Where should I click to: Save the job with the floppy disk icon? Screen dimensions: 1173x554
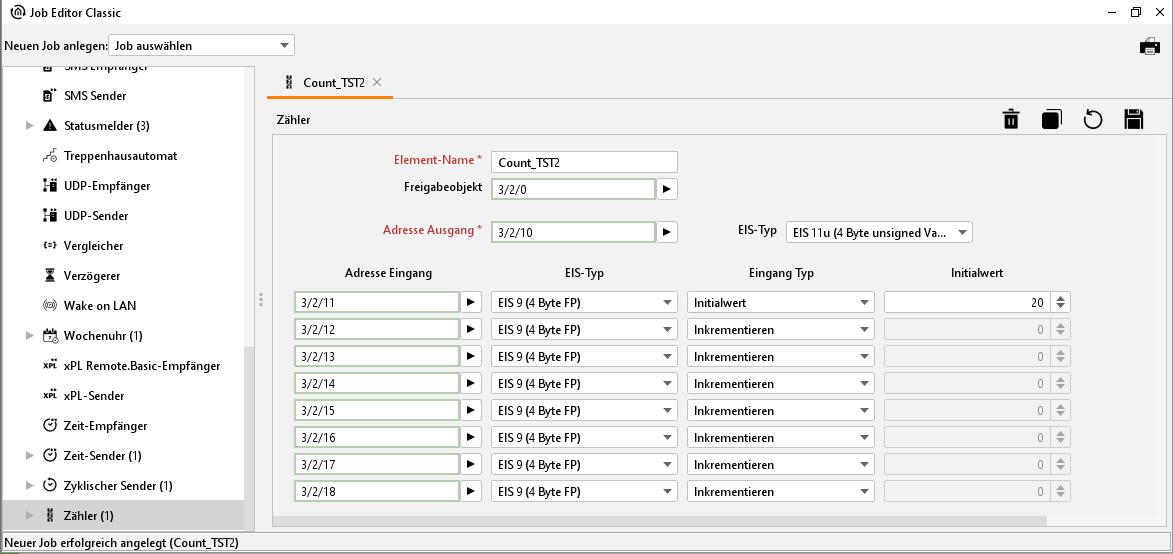point(1134,120)
